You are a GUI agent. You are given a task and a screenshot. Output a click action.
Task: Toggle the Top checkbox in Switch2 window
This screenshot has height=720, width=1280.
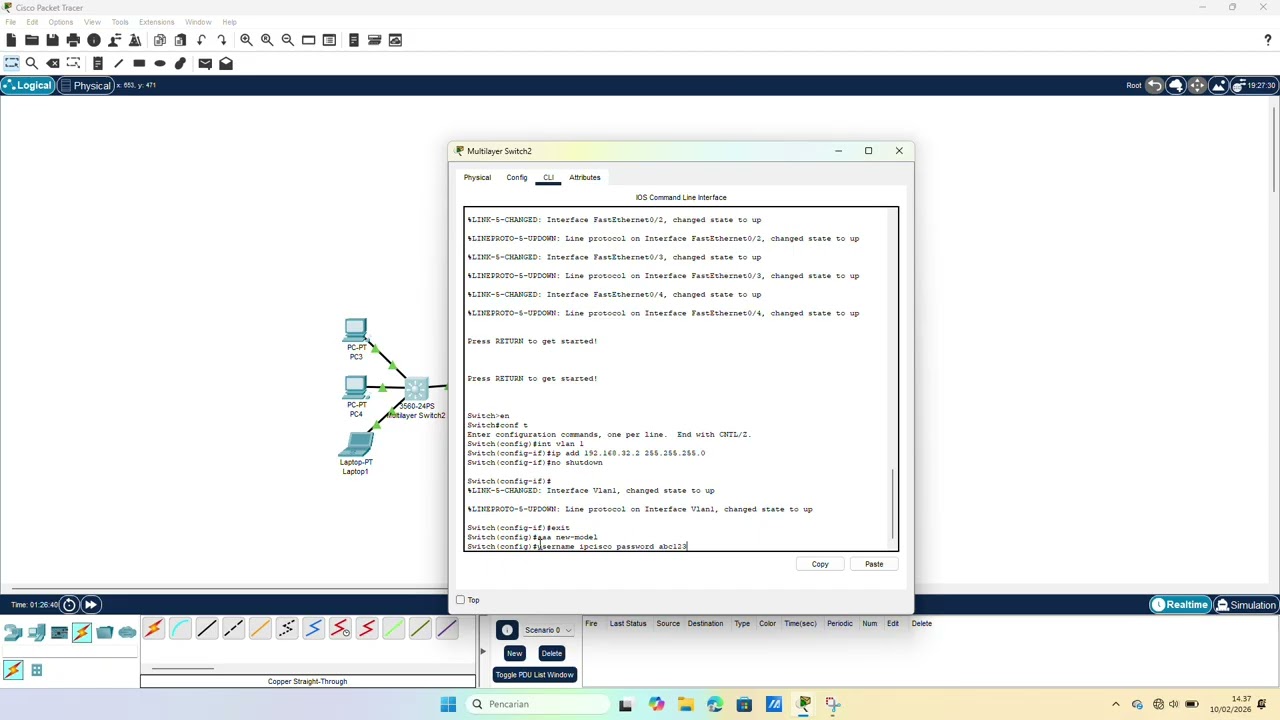coord(460,600)
